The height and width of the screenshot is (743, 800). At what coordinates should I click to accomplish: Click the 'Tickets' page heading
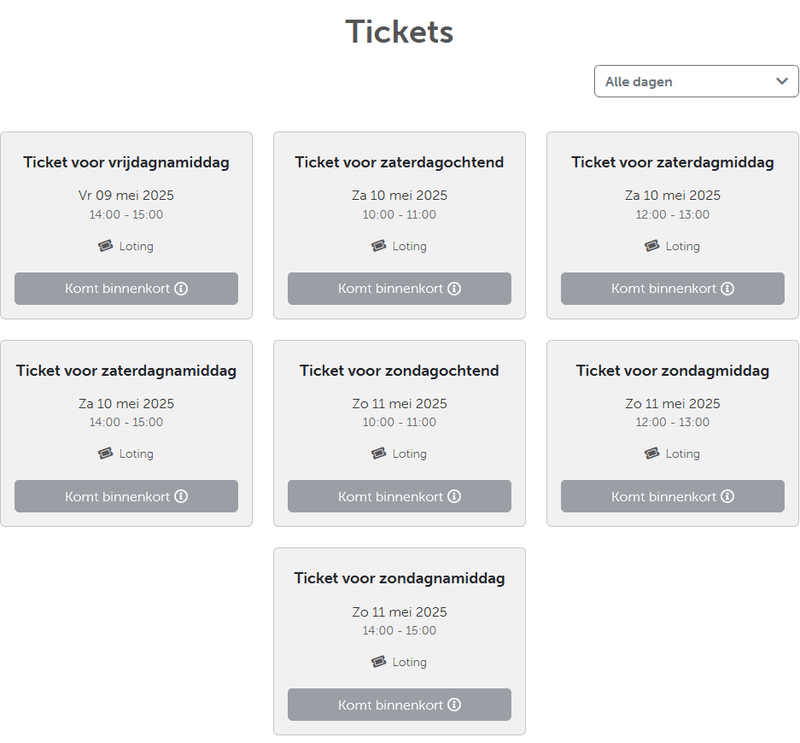point(399,32)
